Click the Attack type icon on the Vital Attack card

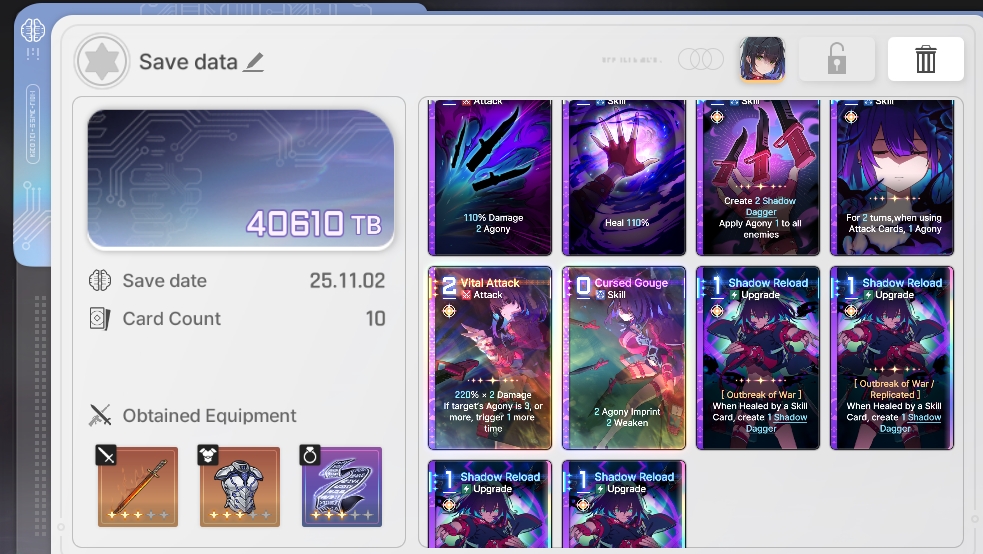(466, 295)
